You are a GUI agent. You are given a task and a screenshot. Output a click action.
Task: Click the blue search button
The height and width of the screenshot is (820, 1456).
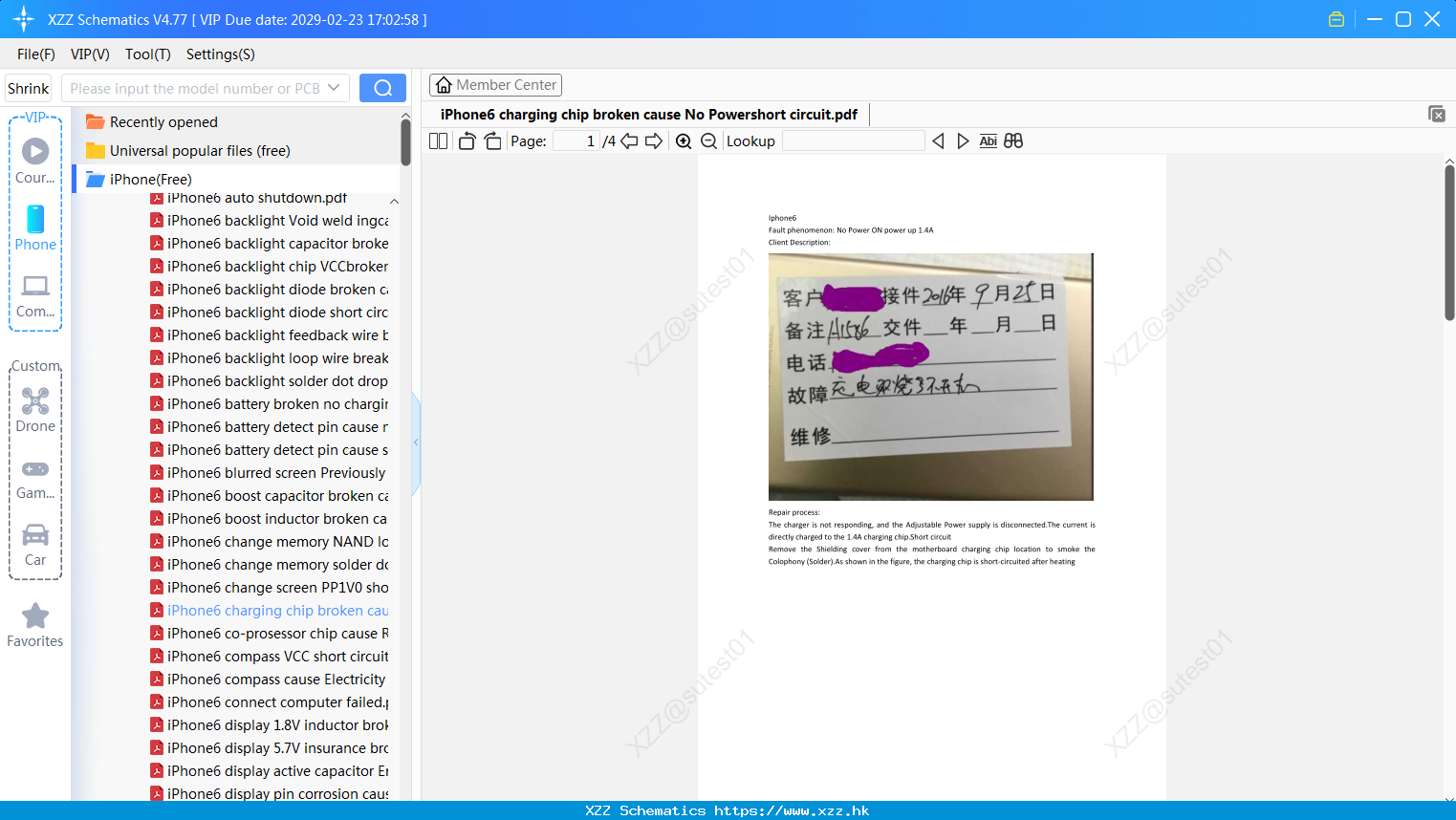[382, 88]
